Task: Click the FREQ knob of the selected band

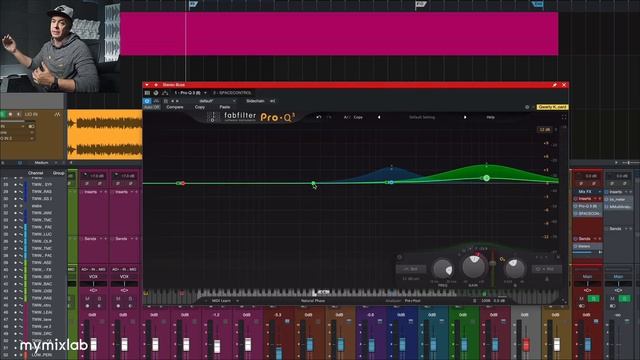Action: click(x=443, y=269)
